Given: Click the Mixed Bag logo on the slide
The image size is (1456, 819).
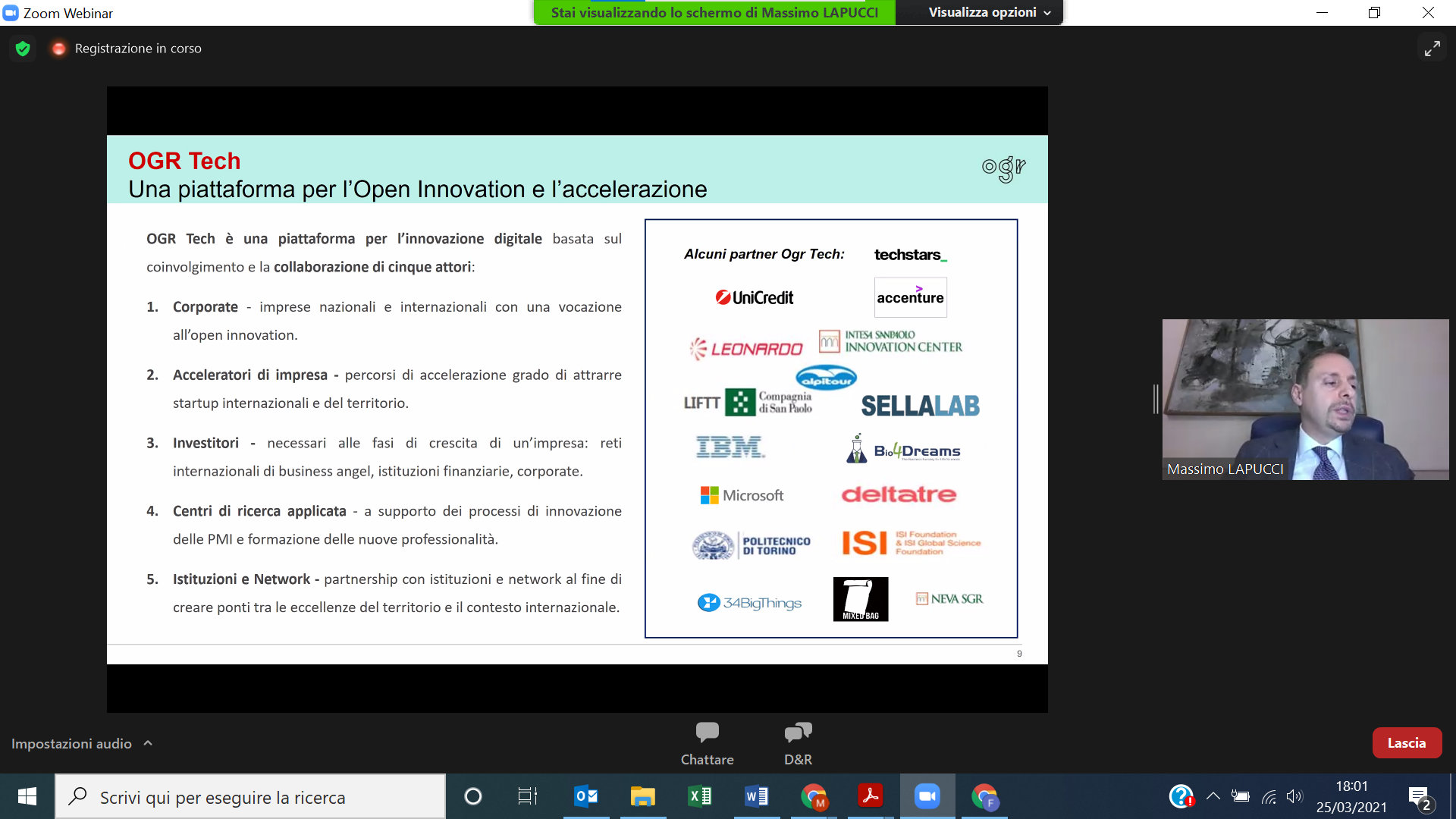Looking at the screenshot, I should [861, 599].
